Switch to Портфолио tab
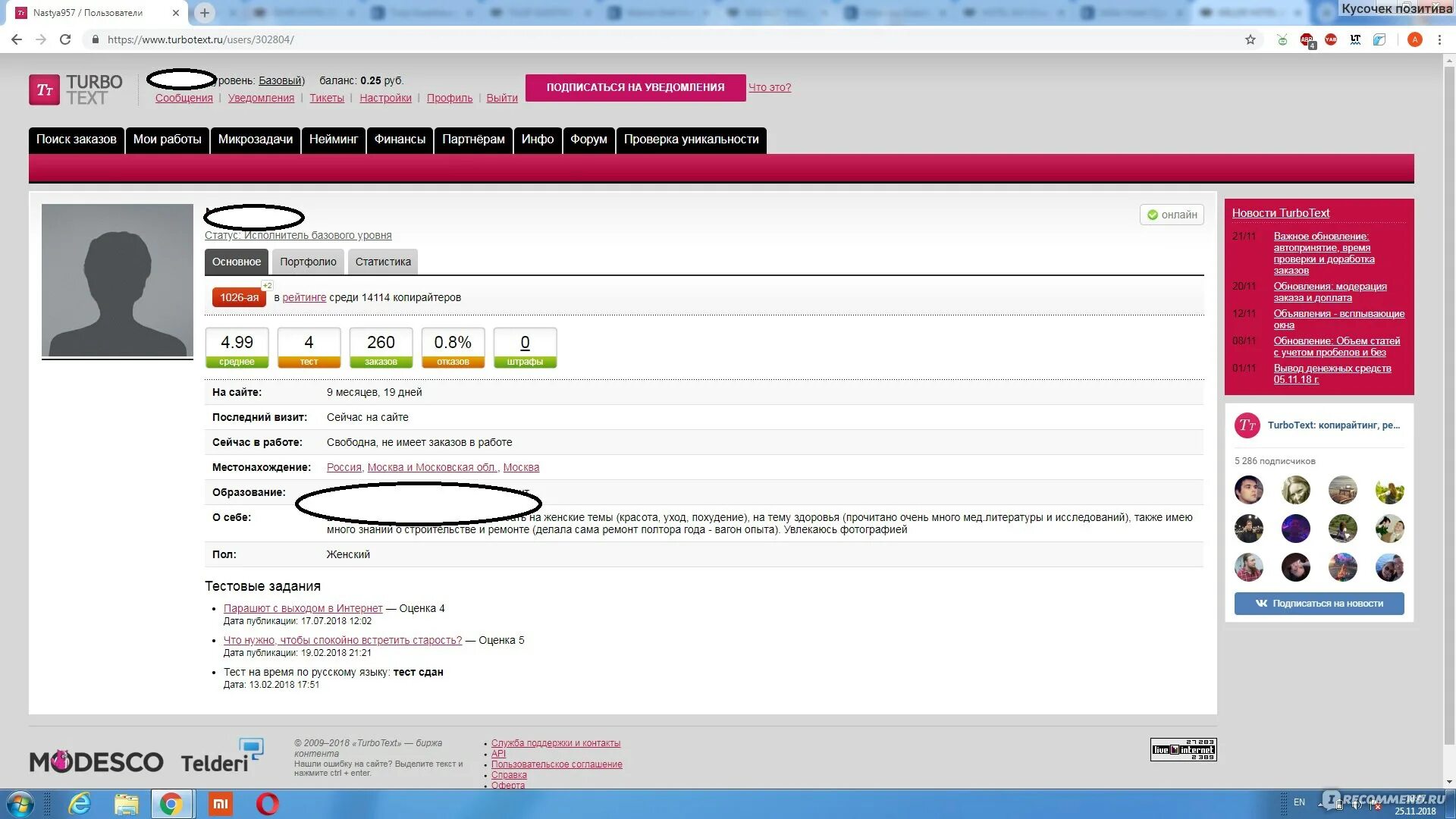The height and width of the screenshot is (819, 1456). pos(307,261)
